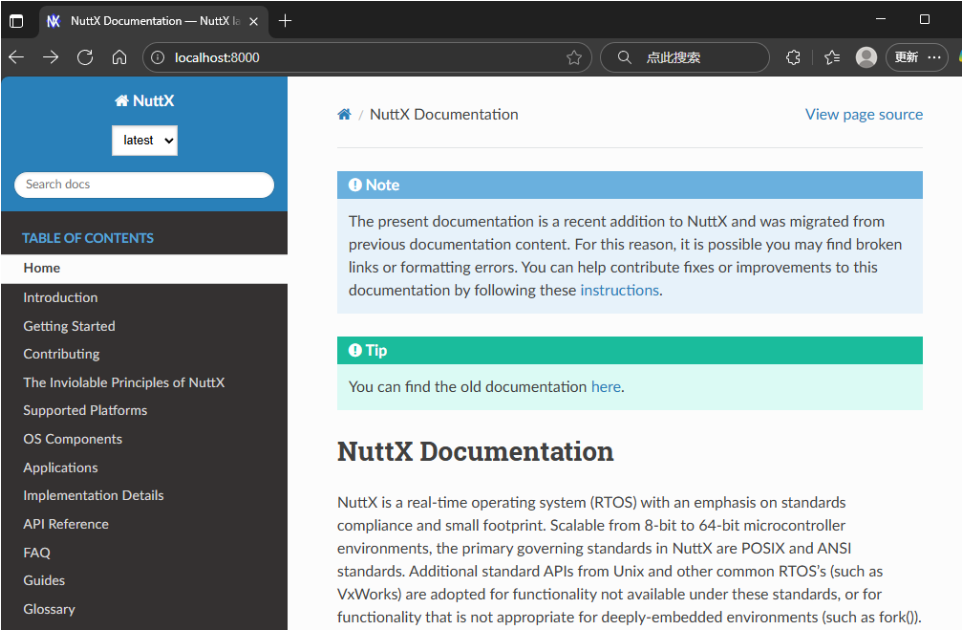
Task: Click the Tip admonition header
Action: point(630,351)
